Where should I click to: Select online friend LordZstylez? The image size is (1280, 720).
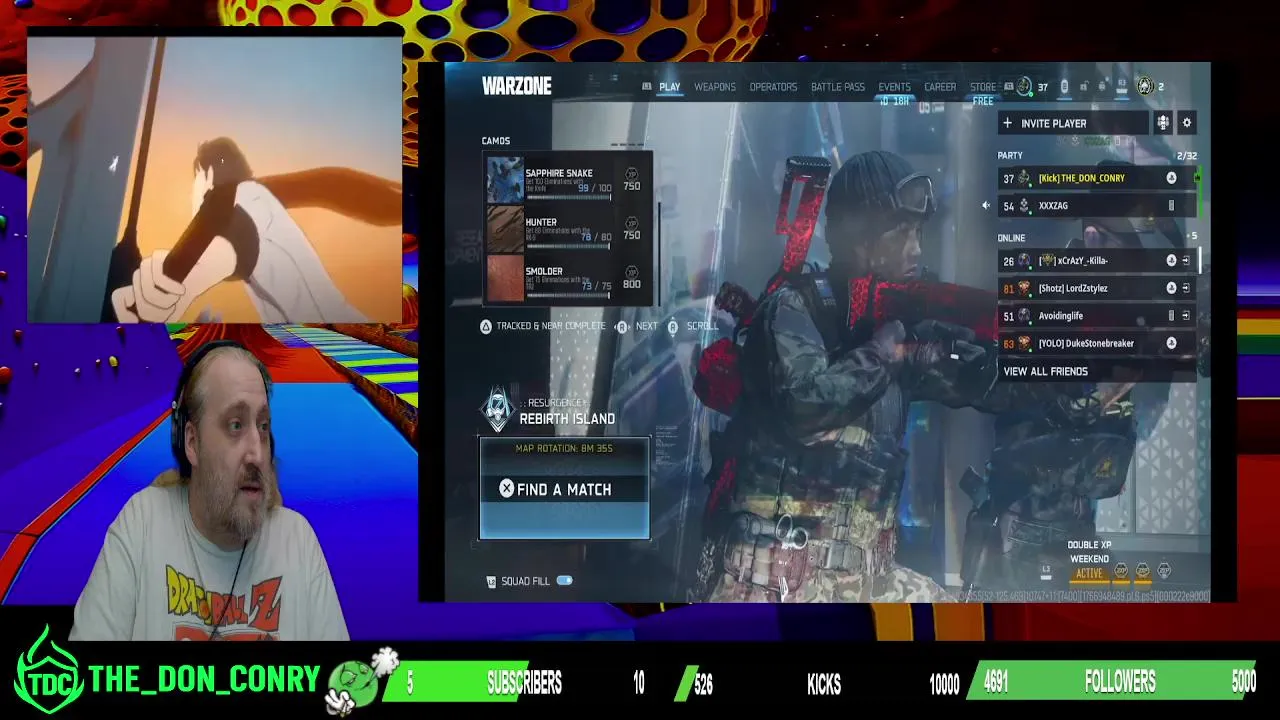coord(1097,288)
